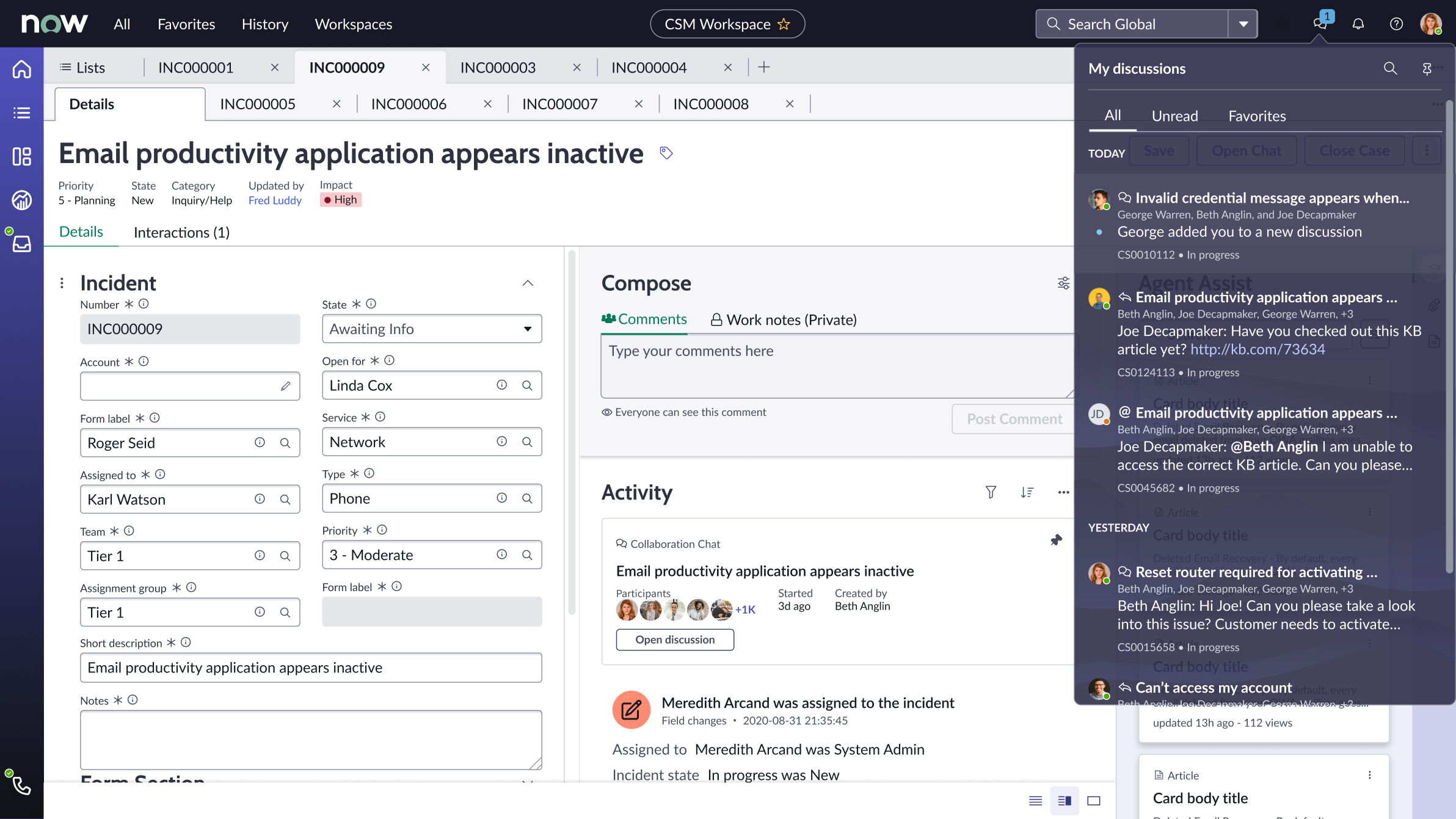Click the home icon in left sidebar
The image size is (1456, 819).
(22, 69)
